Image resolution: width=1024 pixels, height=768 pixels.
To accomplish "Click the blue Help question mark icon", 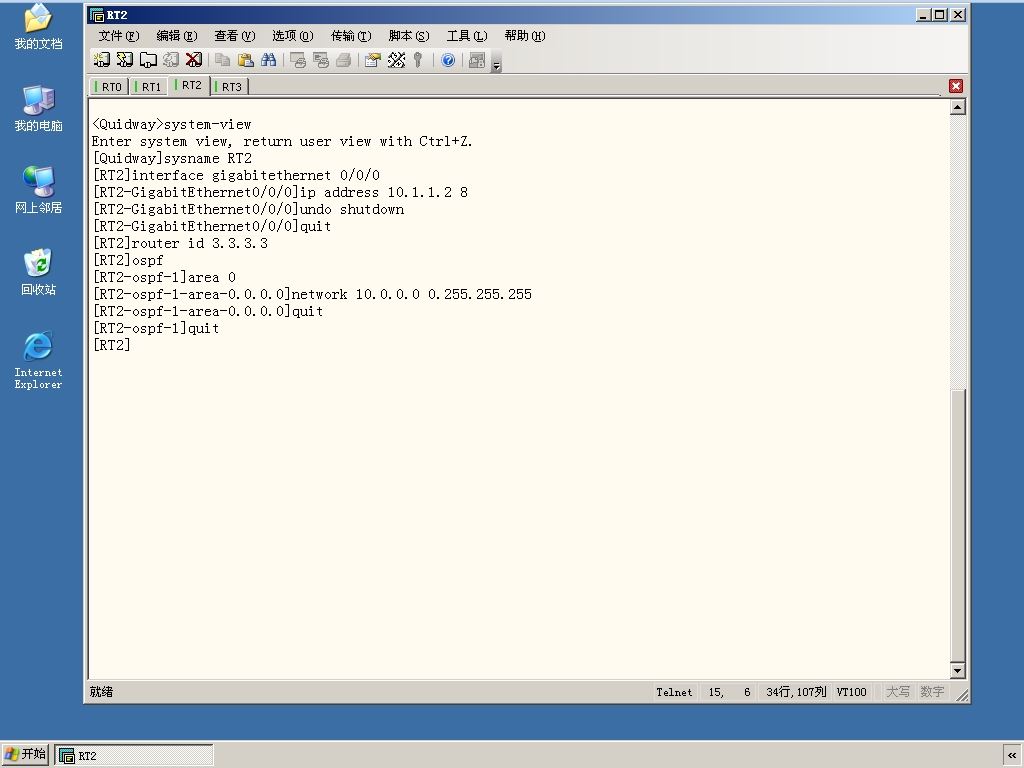I will pos(448,60).
